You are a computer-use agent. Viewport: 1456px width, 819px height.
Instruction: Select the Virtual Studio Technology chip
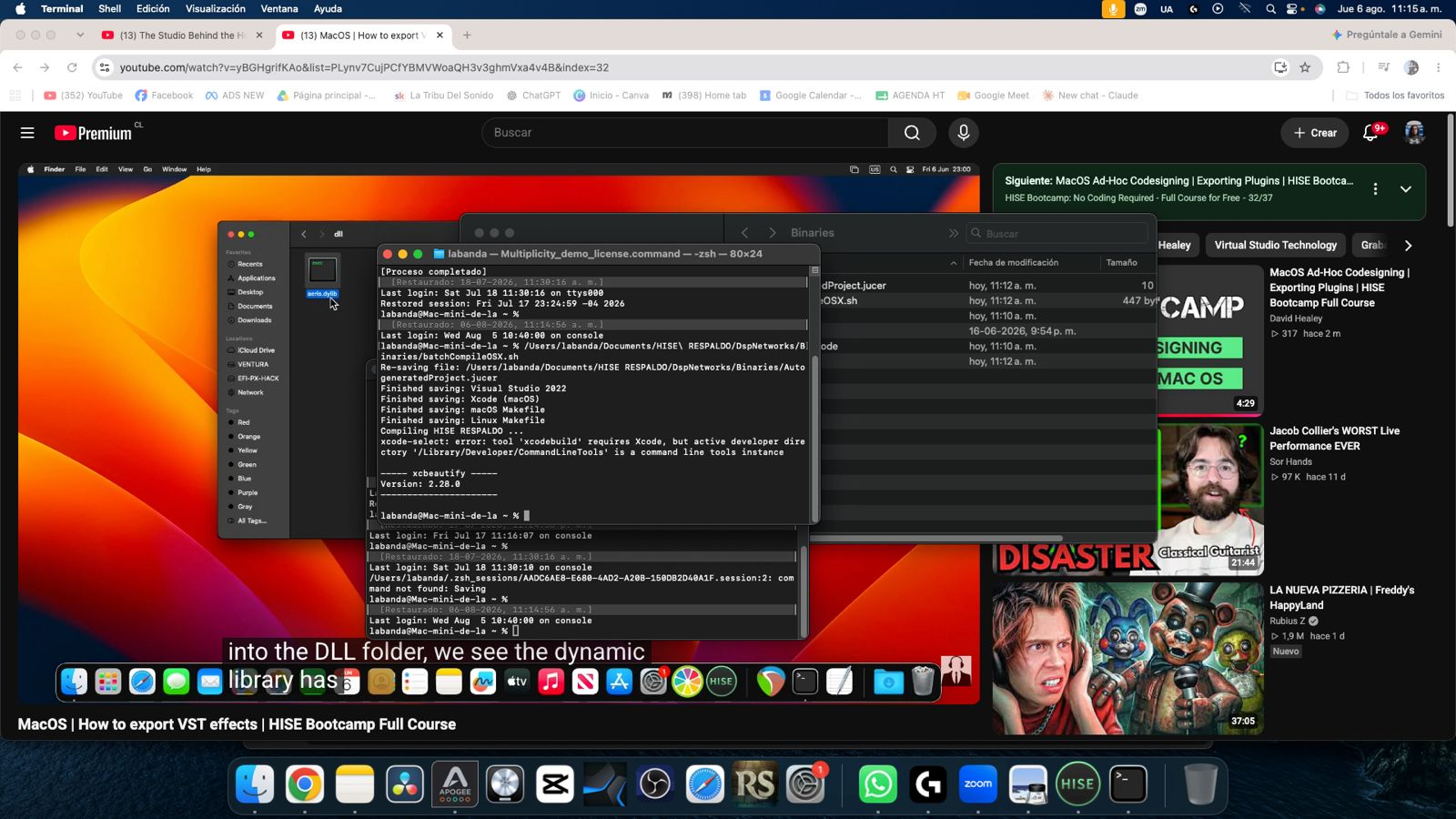pos(1275,246)
